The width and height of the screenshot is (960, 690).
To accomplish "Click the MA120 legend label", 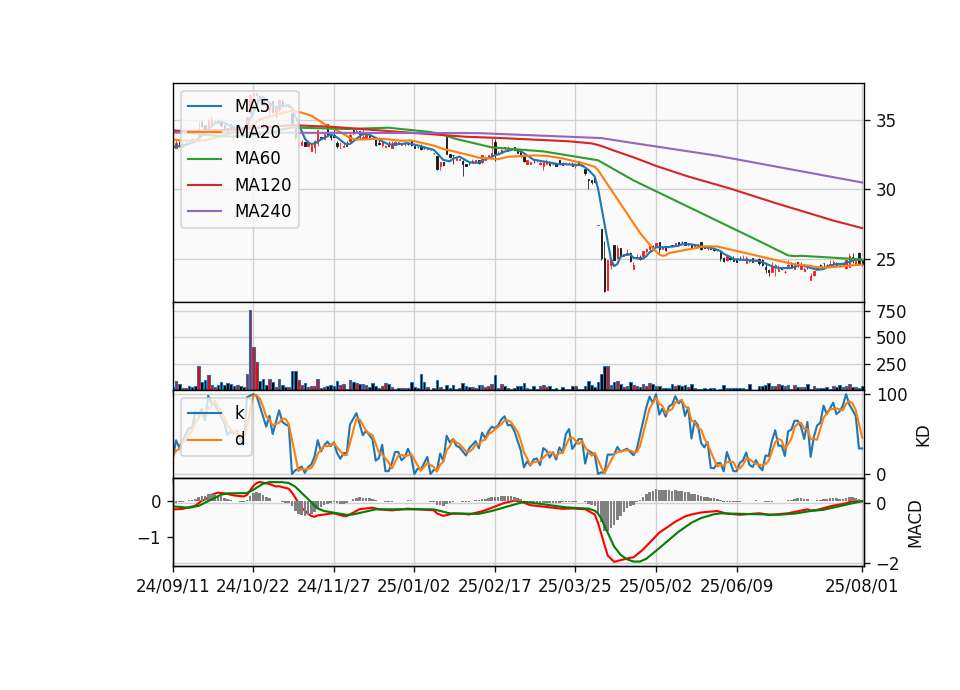I will [x=263, y=184].
